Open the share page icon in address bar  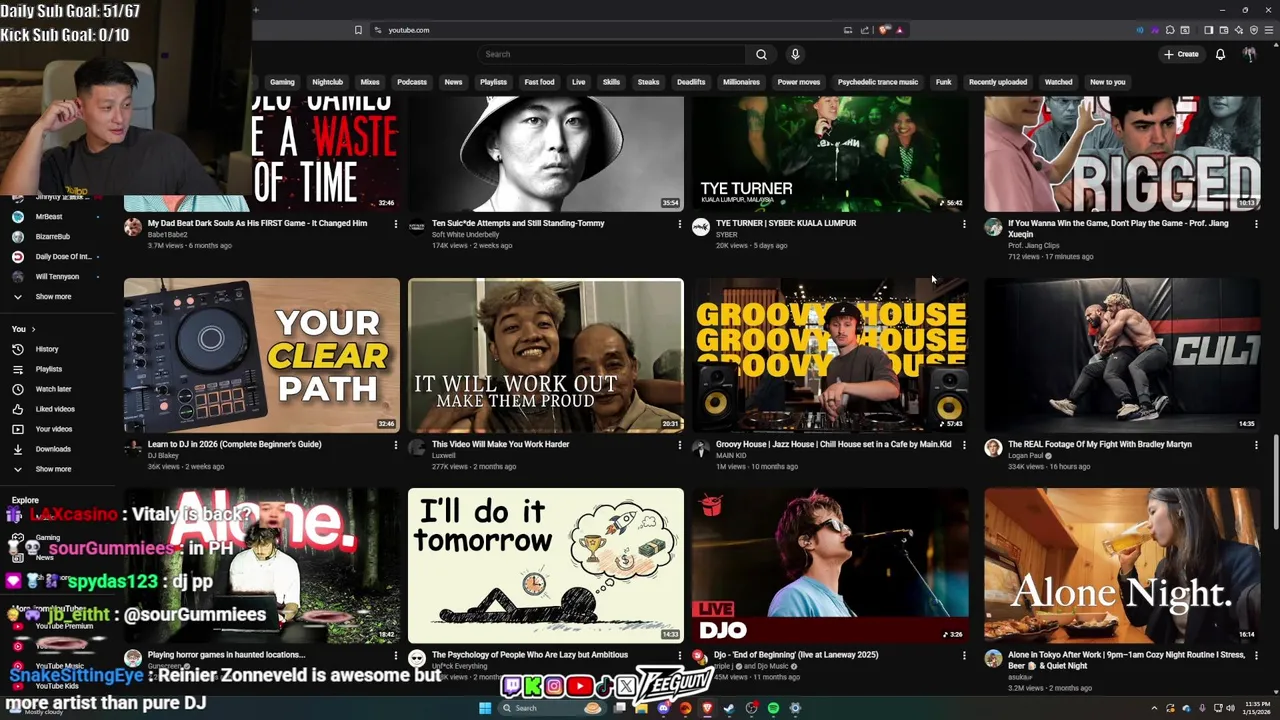865,30
